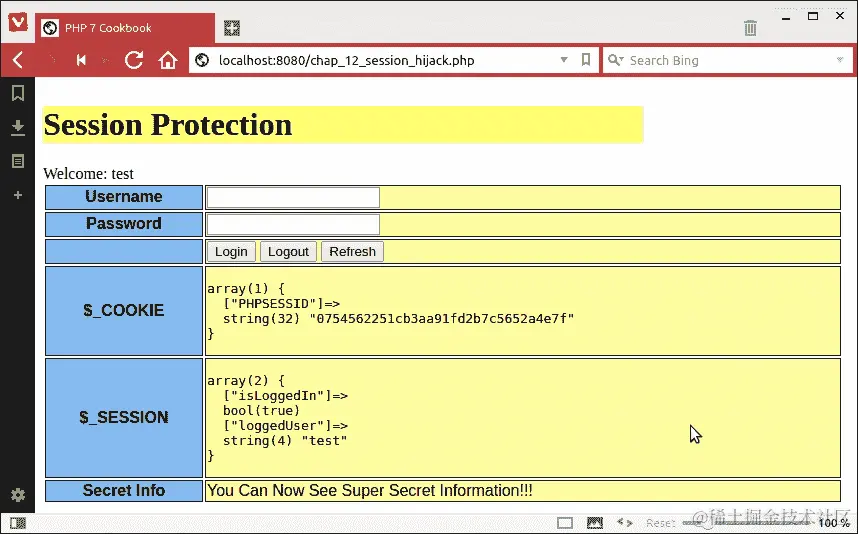Go to the home page
This screenshot has width=858, height=534.
pos(168,60)
